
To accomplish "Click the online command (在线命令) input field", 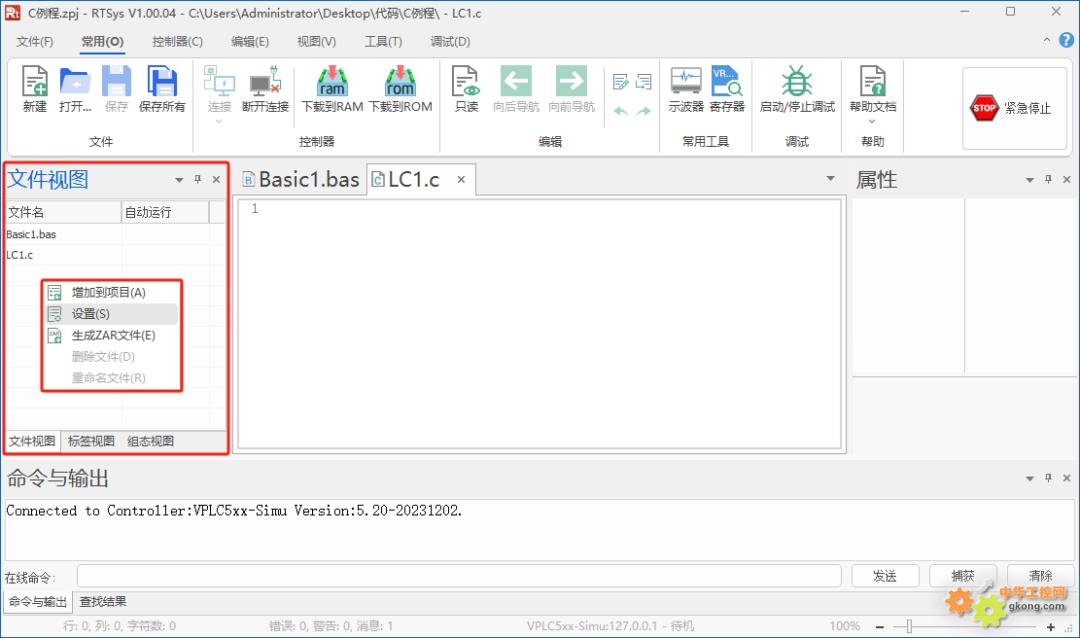I will [x=459, y=576].
